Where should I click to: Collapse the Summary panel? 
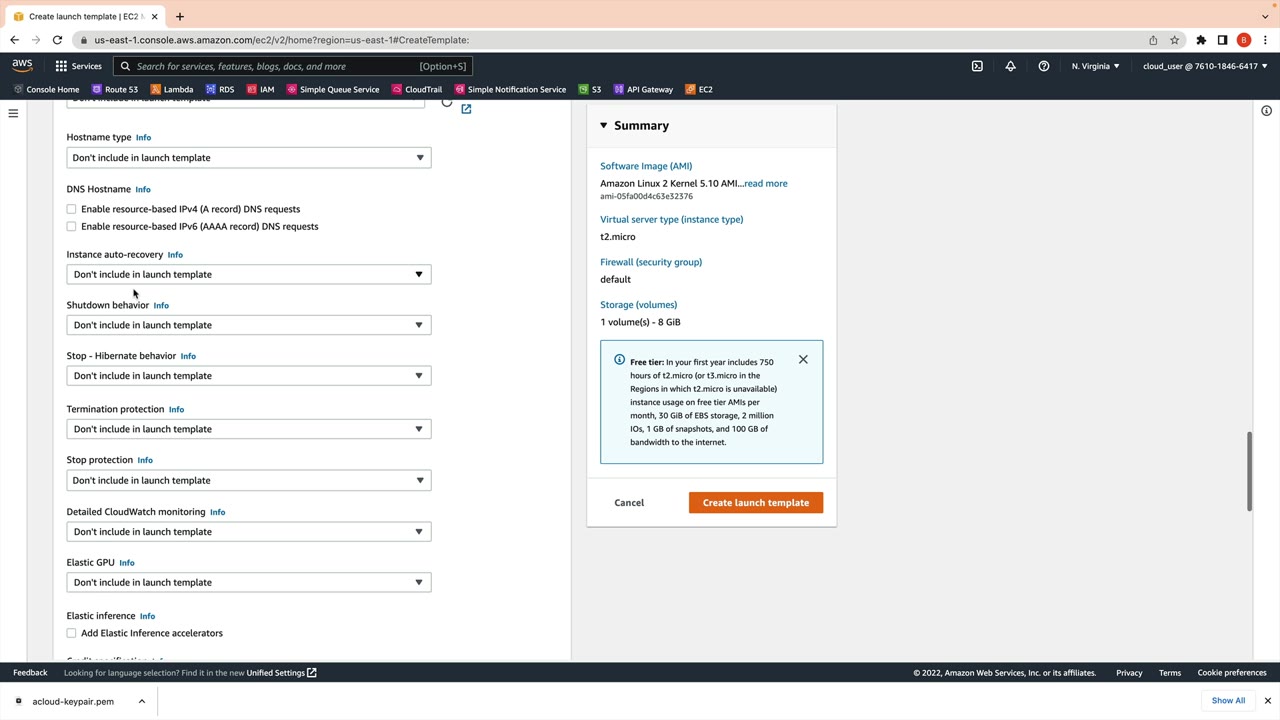tap(603, 125)
